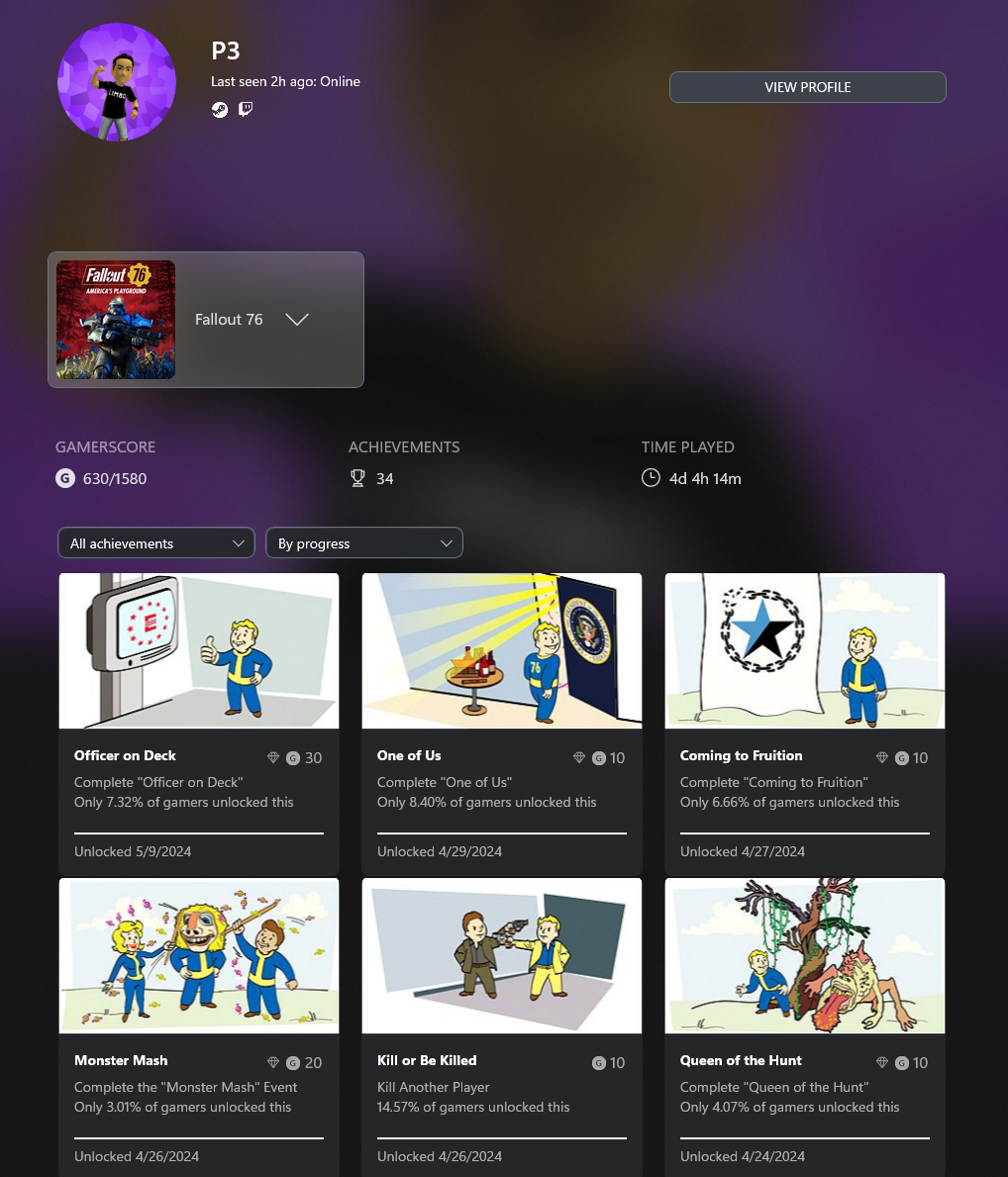
Task: Click the P3 avatar picture
Action: 117,82
